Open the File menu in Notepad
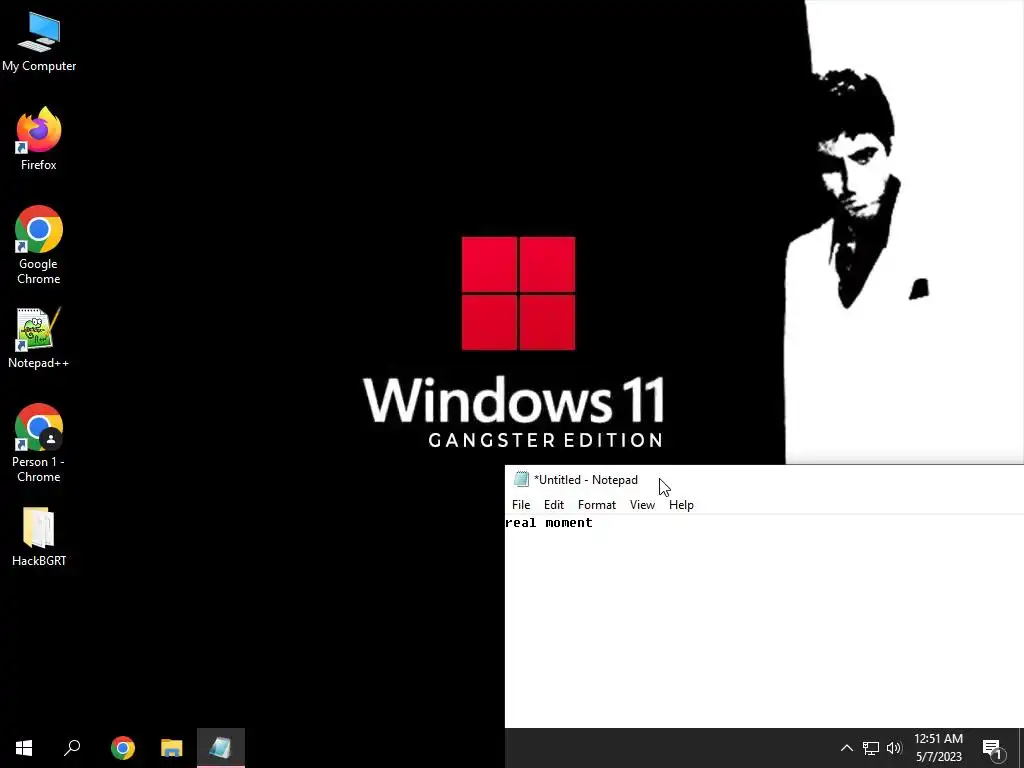1024x768 pixels. pyautogui.click(x=520, y=505)
